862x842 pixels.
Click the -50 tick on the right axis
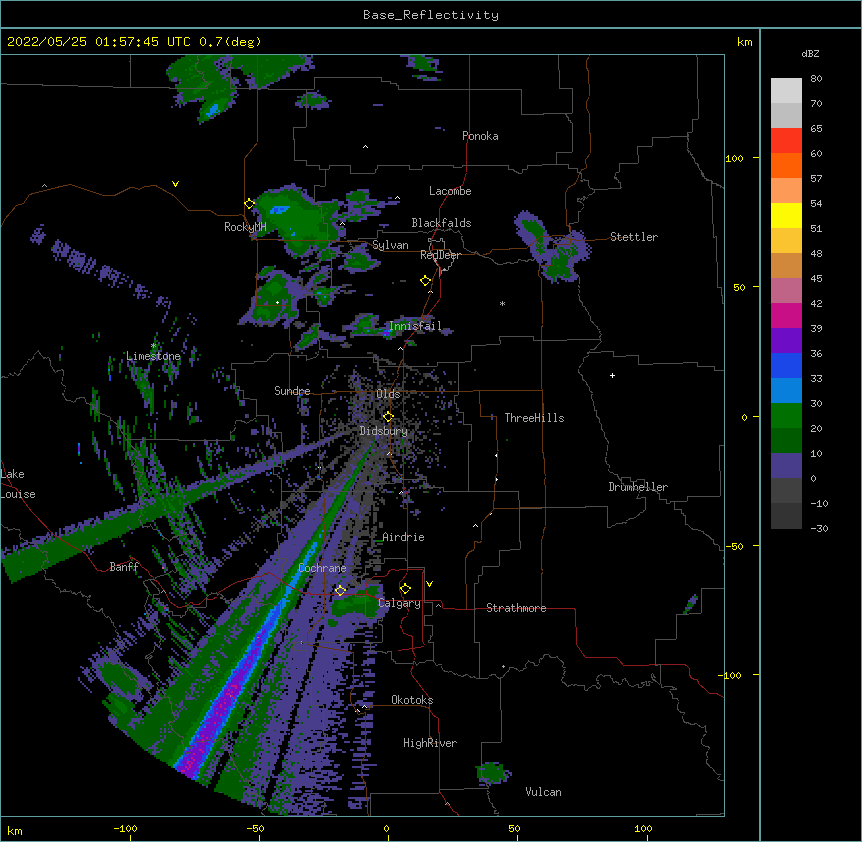(x=734, y=546)
